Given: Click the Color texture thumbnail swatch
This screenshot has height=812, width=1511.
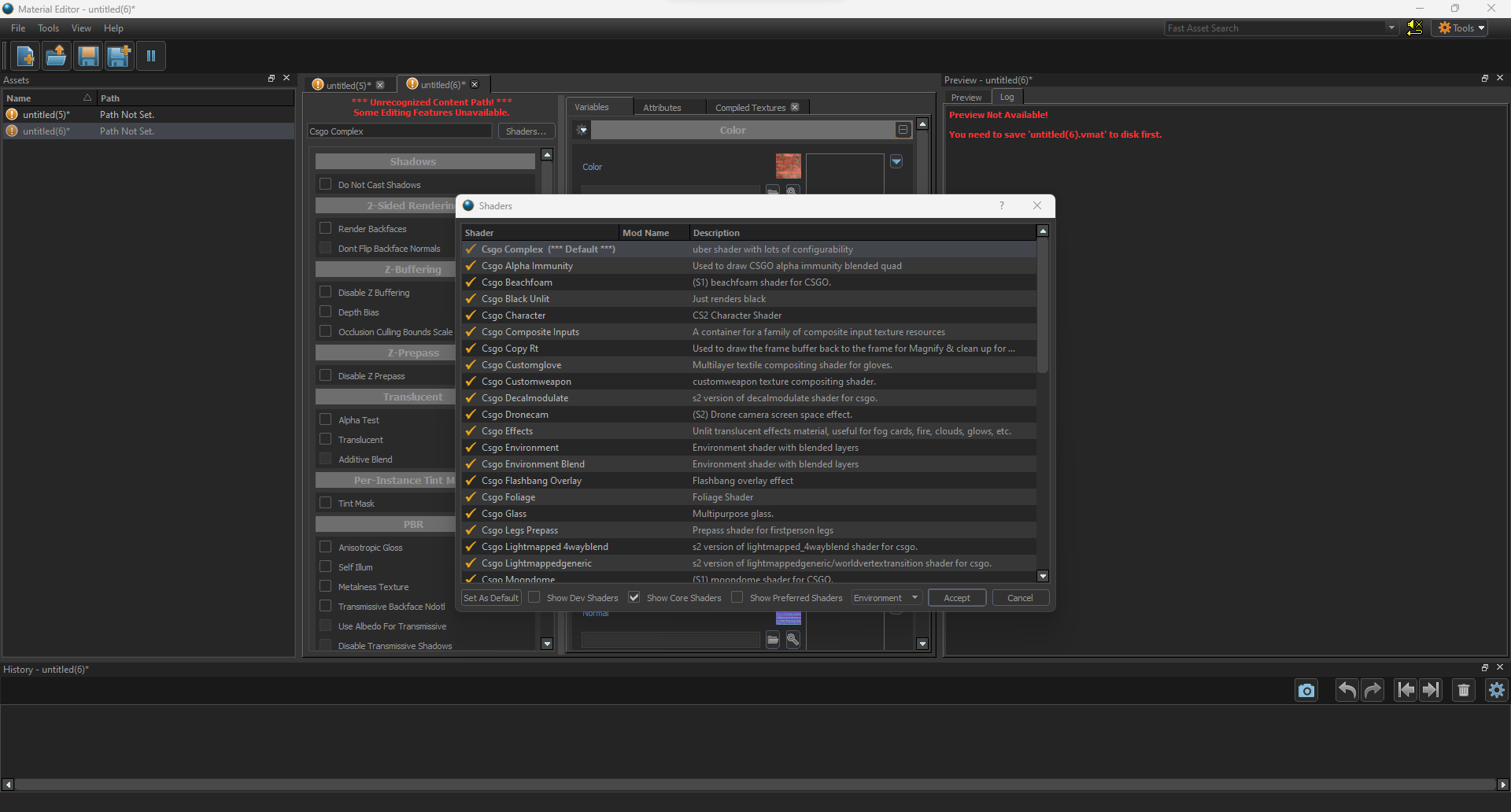Looking at the screenshot, I should (x=788, y=166).
